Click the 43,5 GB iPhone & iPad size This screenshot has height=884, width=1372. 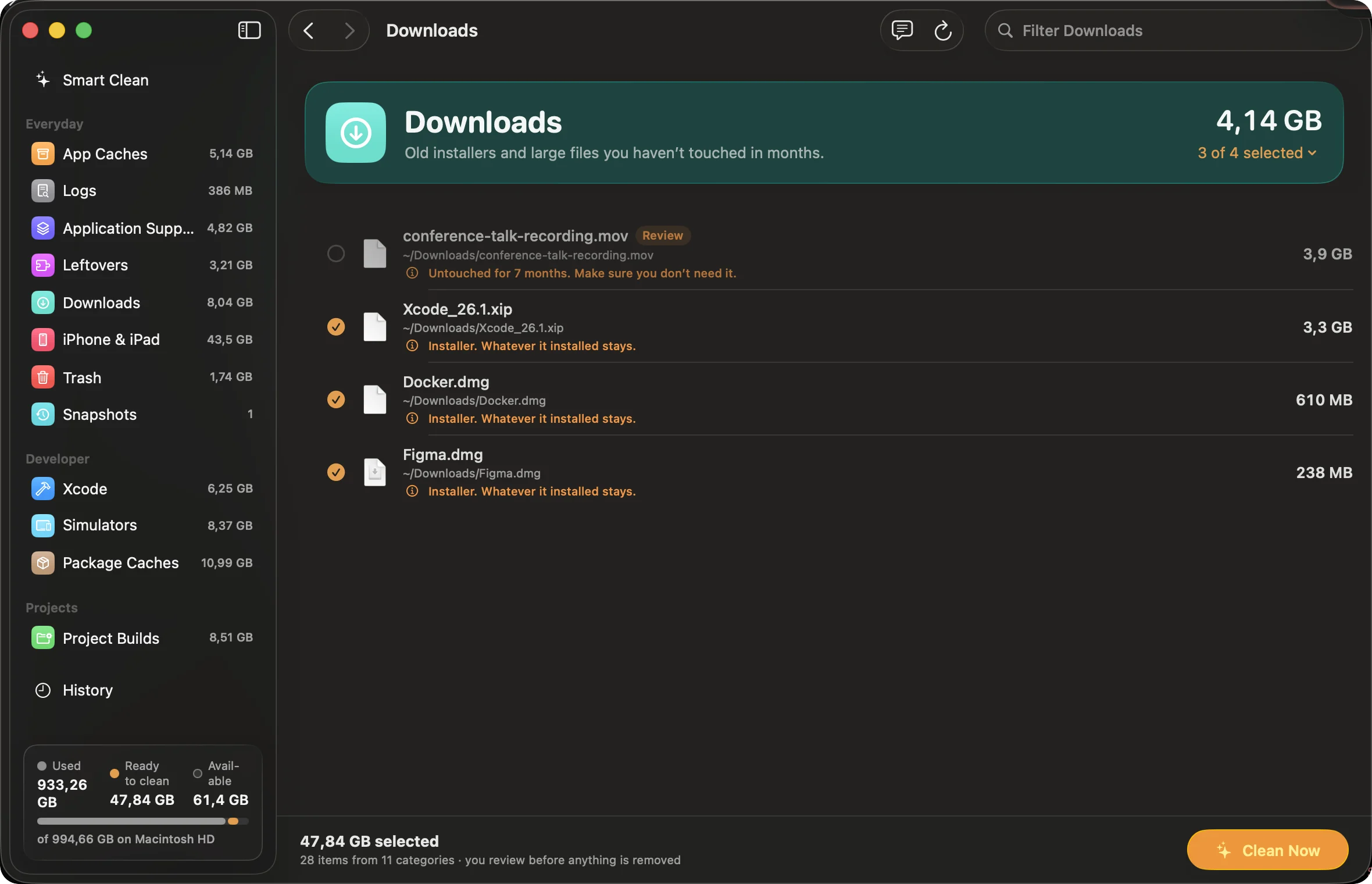click(x=230, y=340)
